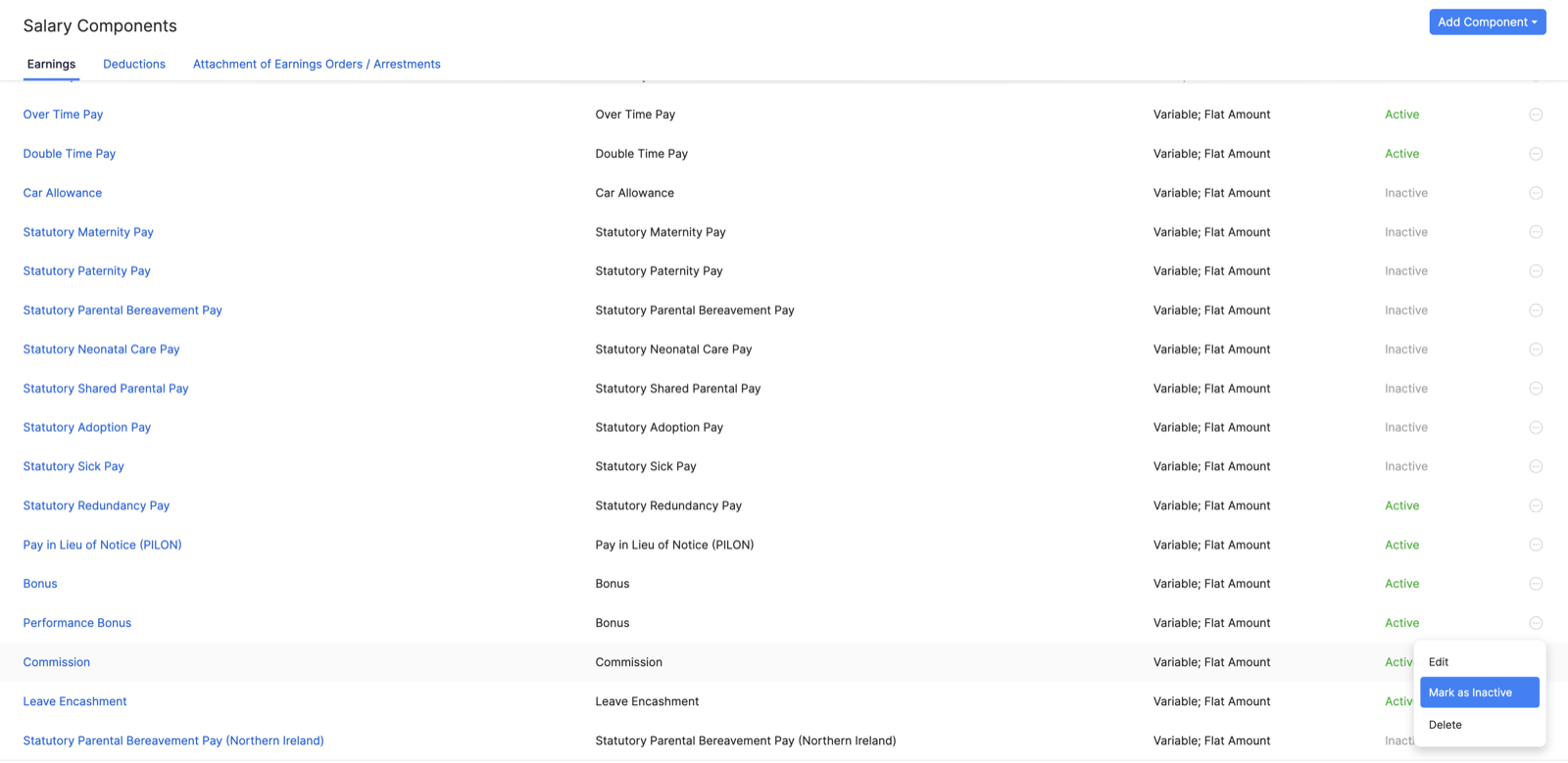
Task: Open more options for Statutory Maternity Pay
Action: click(1536, 232)
